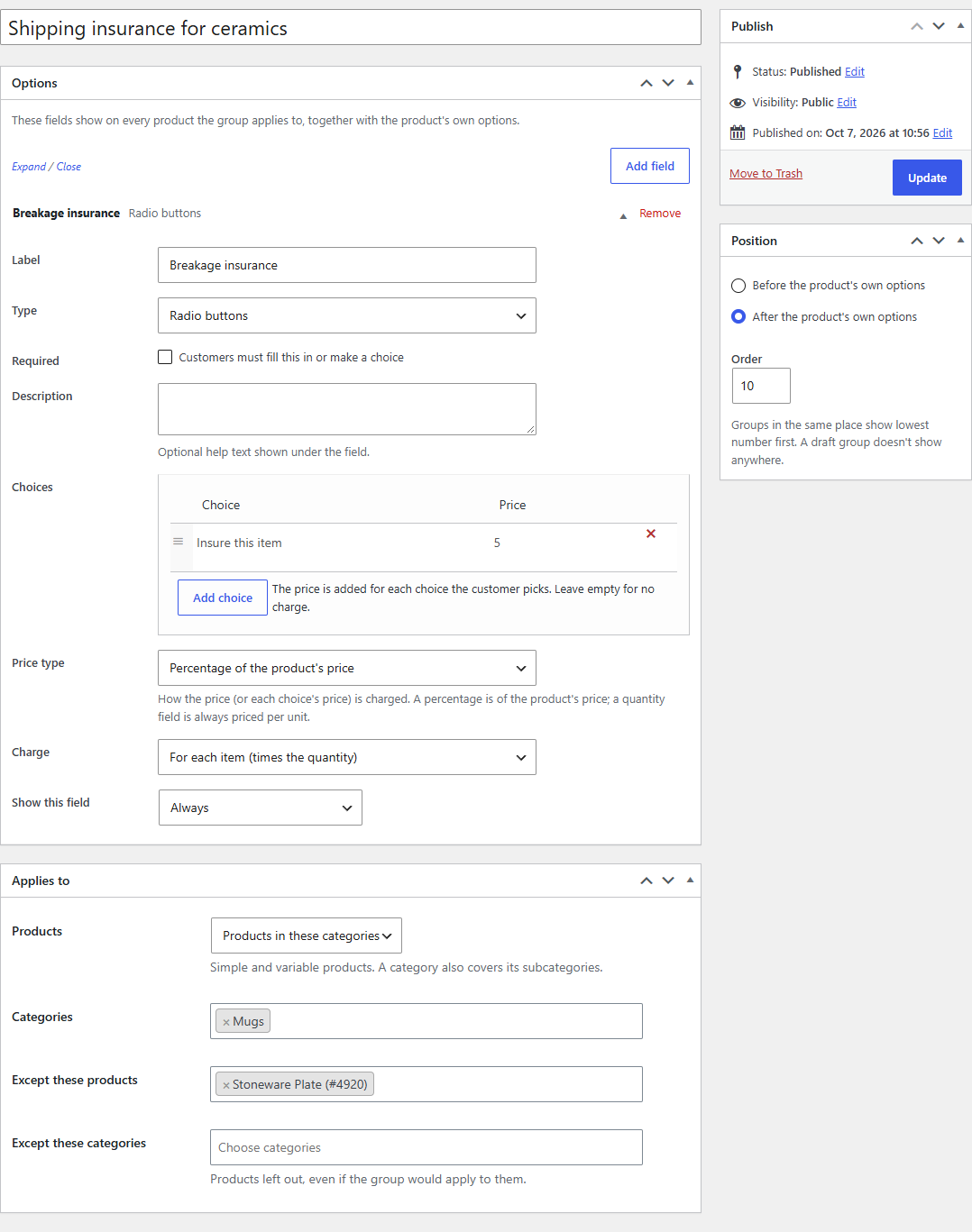Image resolution: width=972 pixels, height=1232 pixels.
Task: Click the group title input field
Action: 351,28
